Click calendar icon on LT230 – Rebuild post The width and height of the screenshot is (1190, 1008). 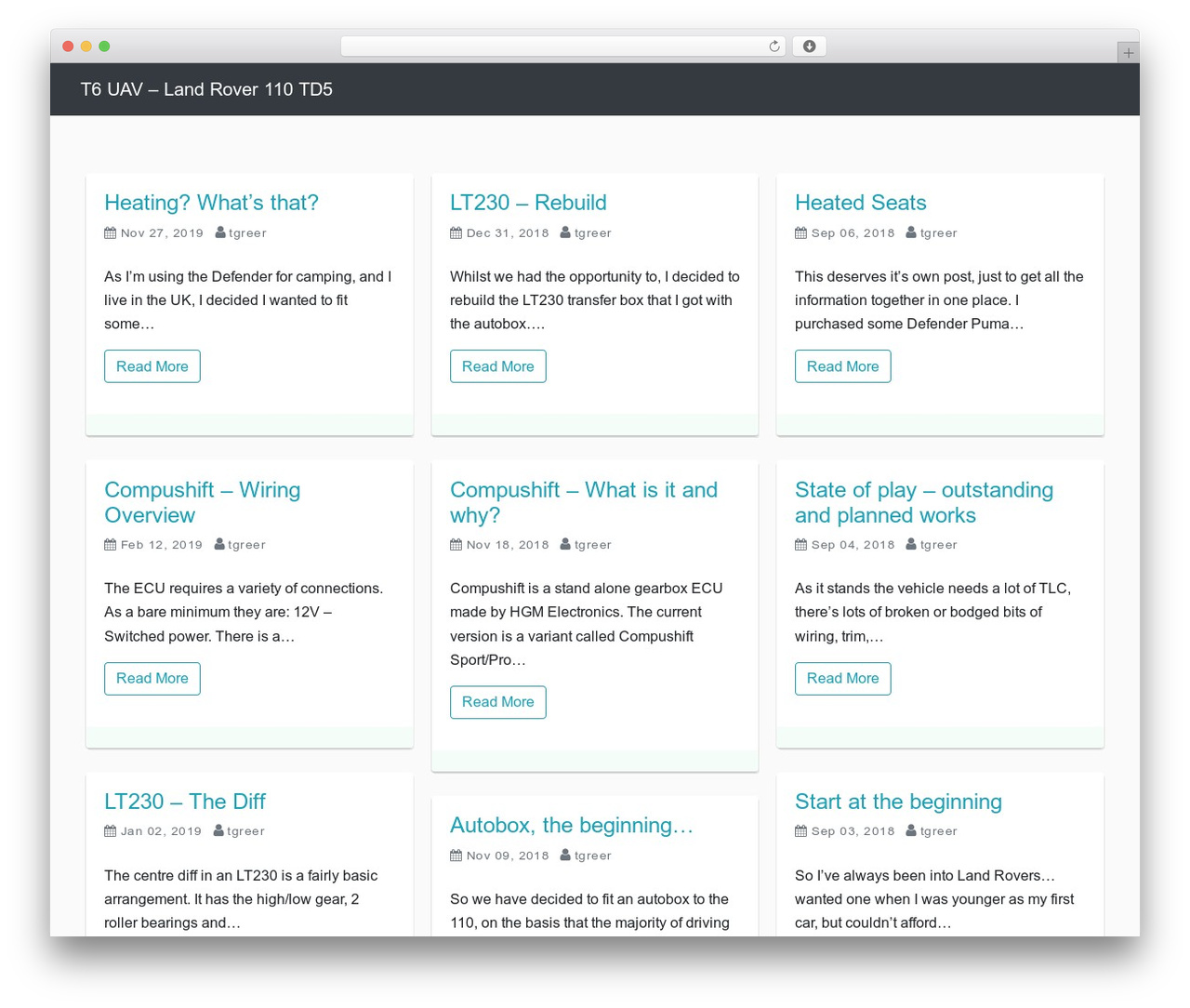[x=456, y=233]
